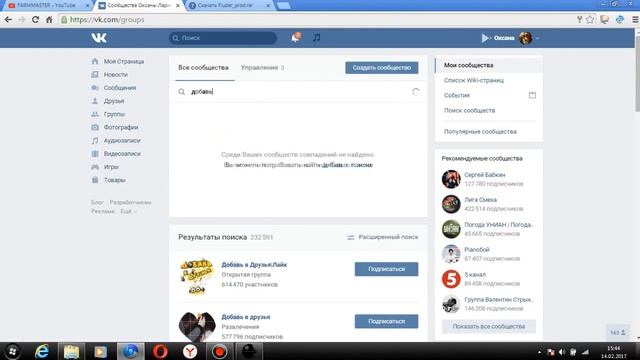The image size is (640, 360).
Task: Click the magnifier icon in community search
Action: pos(182,92)
